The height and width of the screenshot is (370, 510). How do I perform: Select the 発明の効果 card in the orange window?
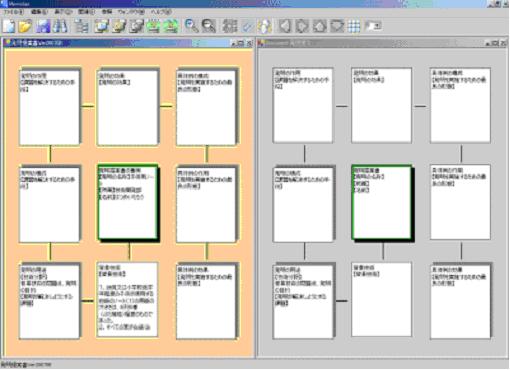(x=128, y=107)
